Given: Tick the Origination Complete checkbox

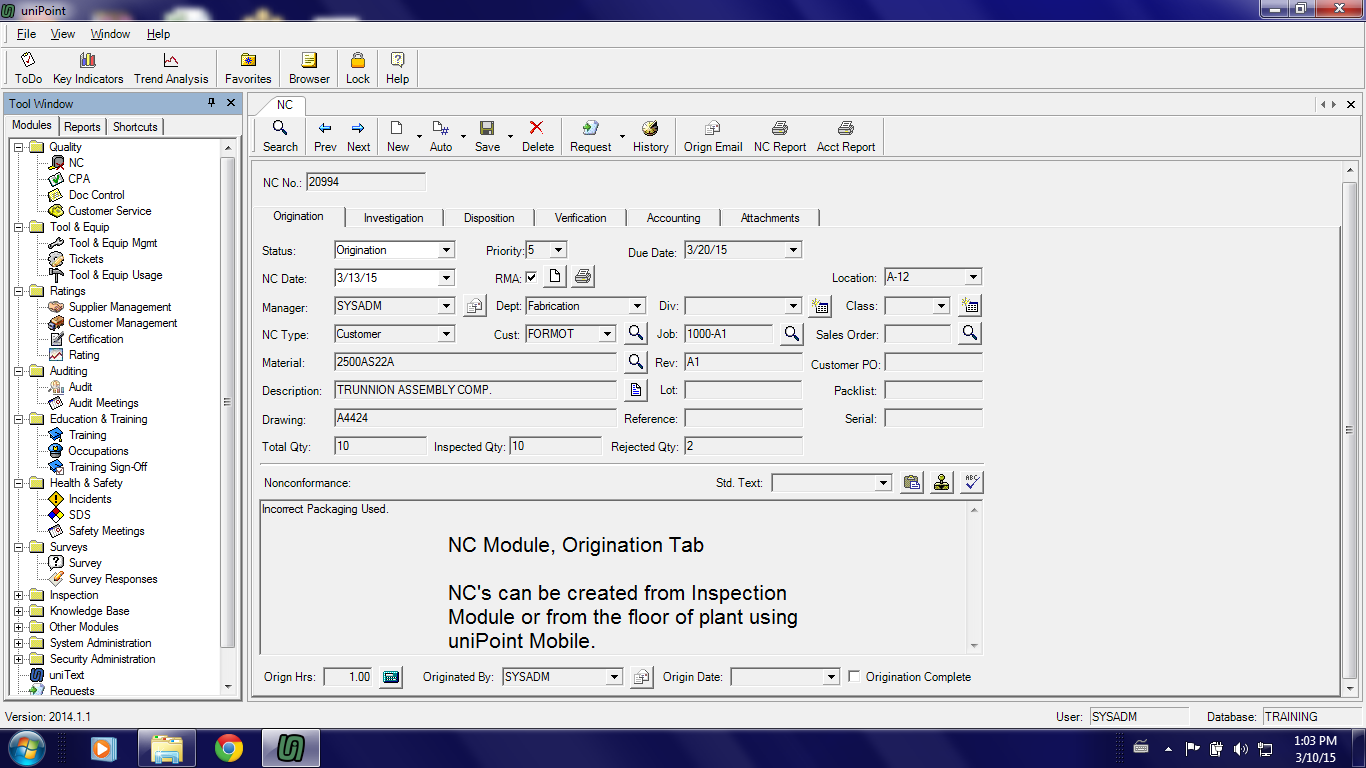Looking at the screenshot, I should click(x=854, y=677).
